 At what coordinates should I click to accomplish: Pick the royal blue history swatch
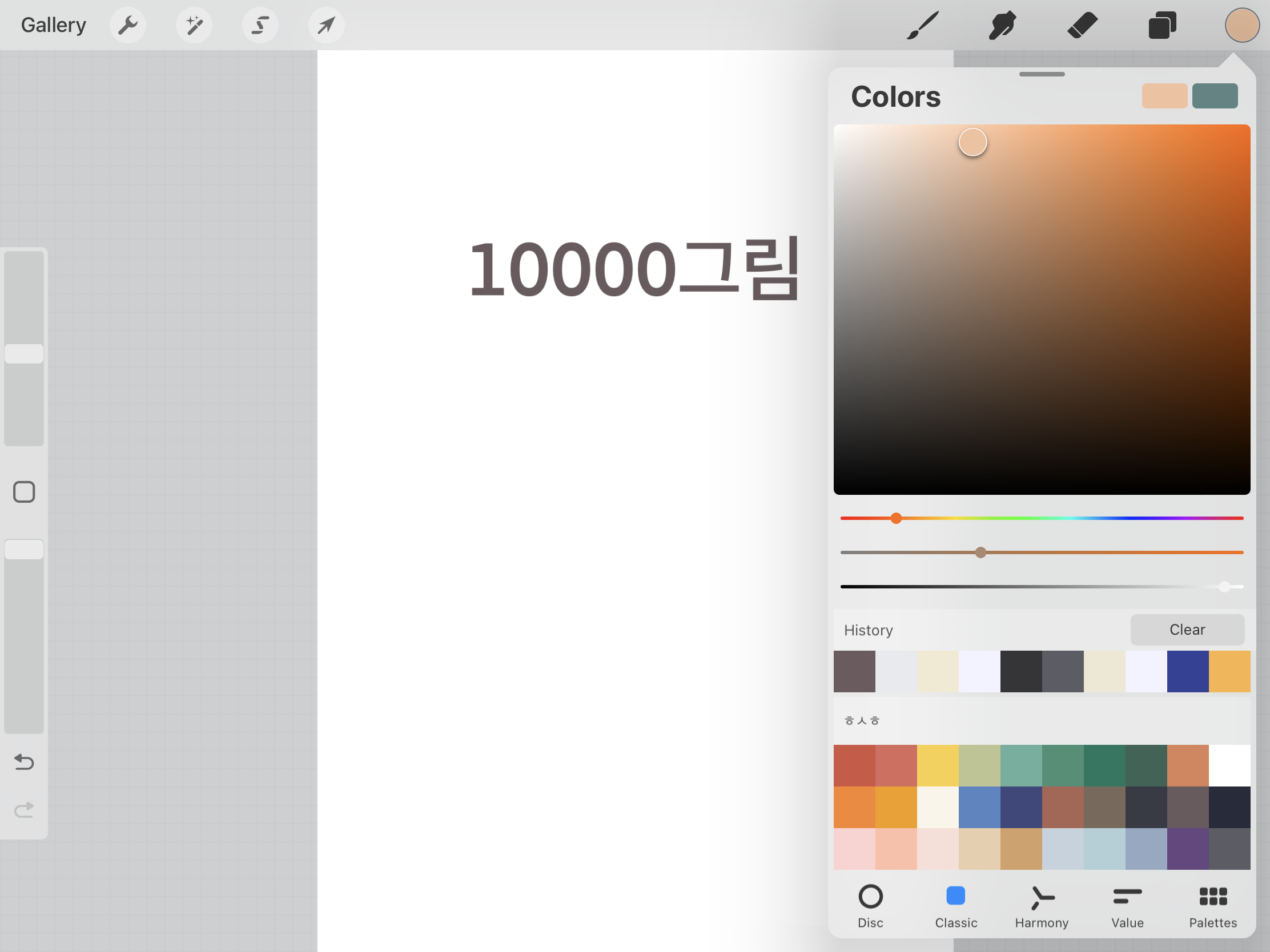[1188, 671]
